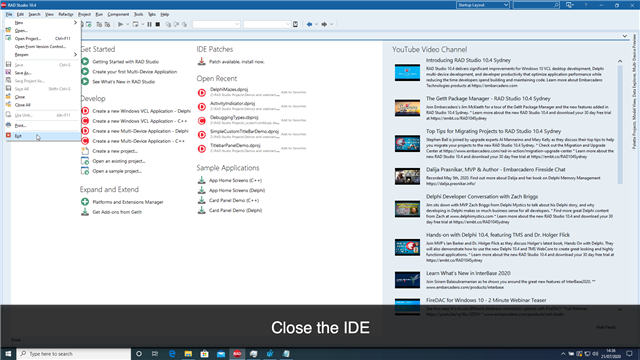Open the back arrow history dropdown
Viewport: 640px width, 360px height.
coord(316,24)
